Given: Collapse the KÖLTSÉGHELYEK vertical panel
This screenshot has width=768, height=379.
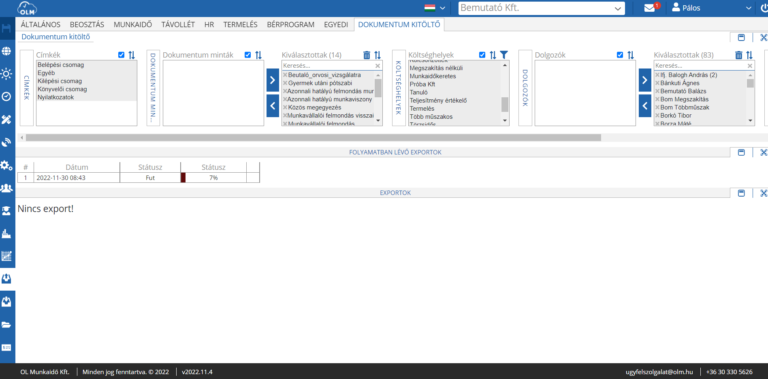Looking at the screenshot, I should (399, 88).
